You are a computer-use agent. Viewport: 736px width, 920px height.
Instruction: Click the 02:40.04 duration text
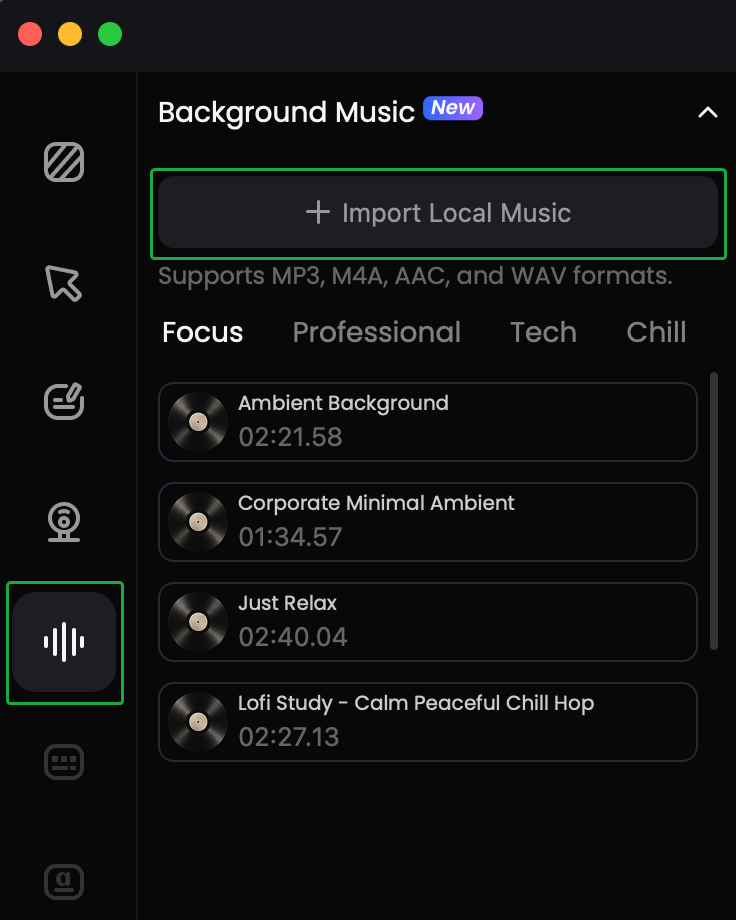(x=293, y=637)
